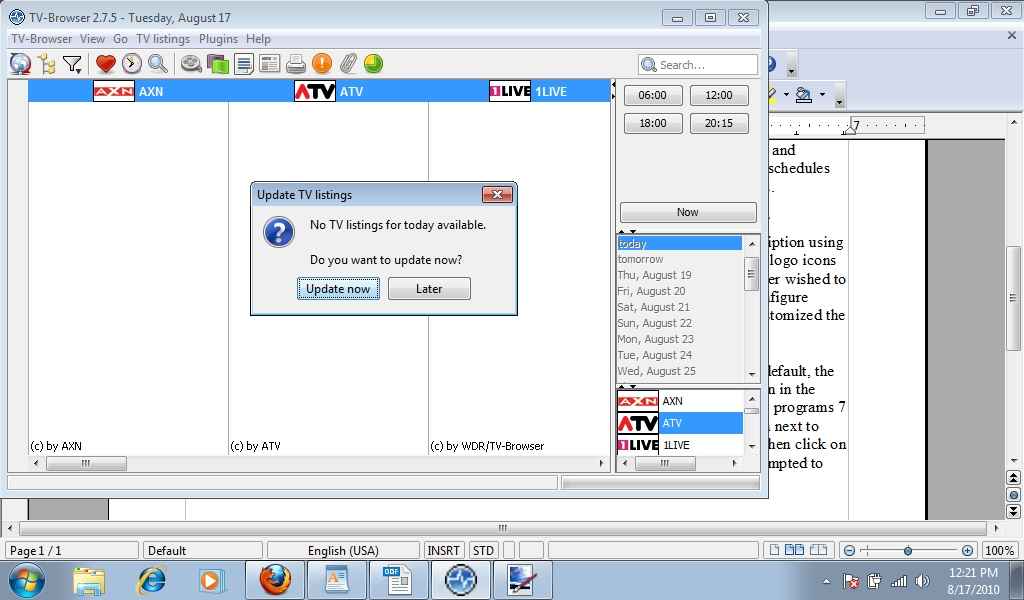
Task: Click the printer icon in toolbar
Action: point(295,64)
